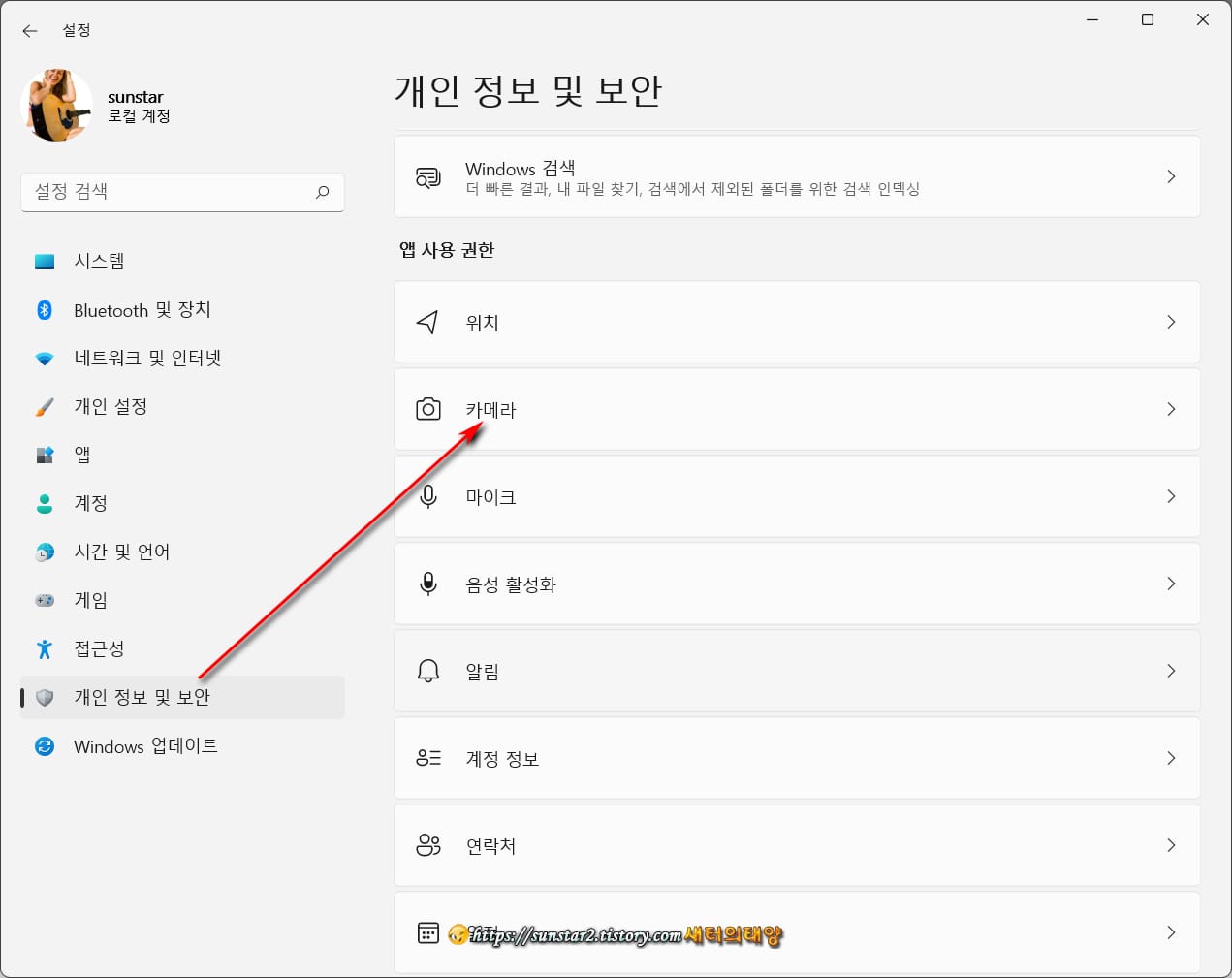The width and height of the screenshot is (1232, 978).
Task: Expand the 카메라 row chevron
Action: click(x=1171, y=409)
